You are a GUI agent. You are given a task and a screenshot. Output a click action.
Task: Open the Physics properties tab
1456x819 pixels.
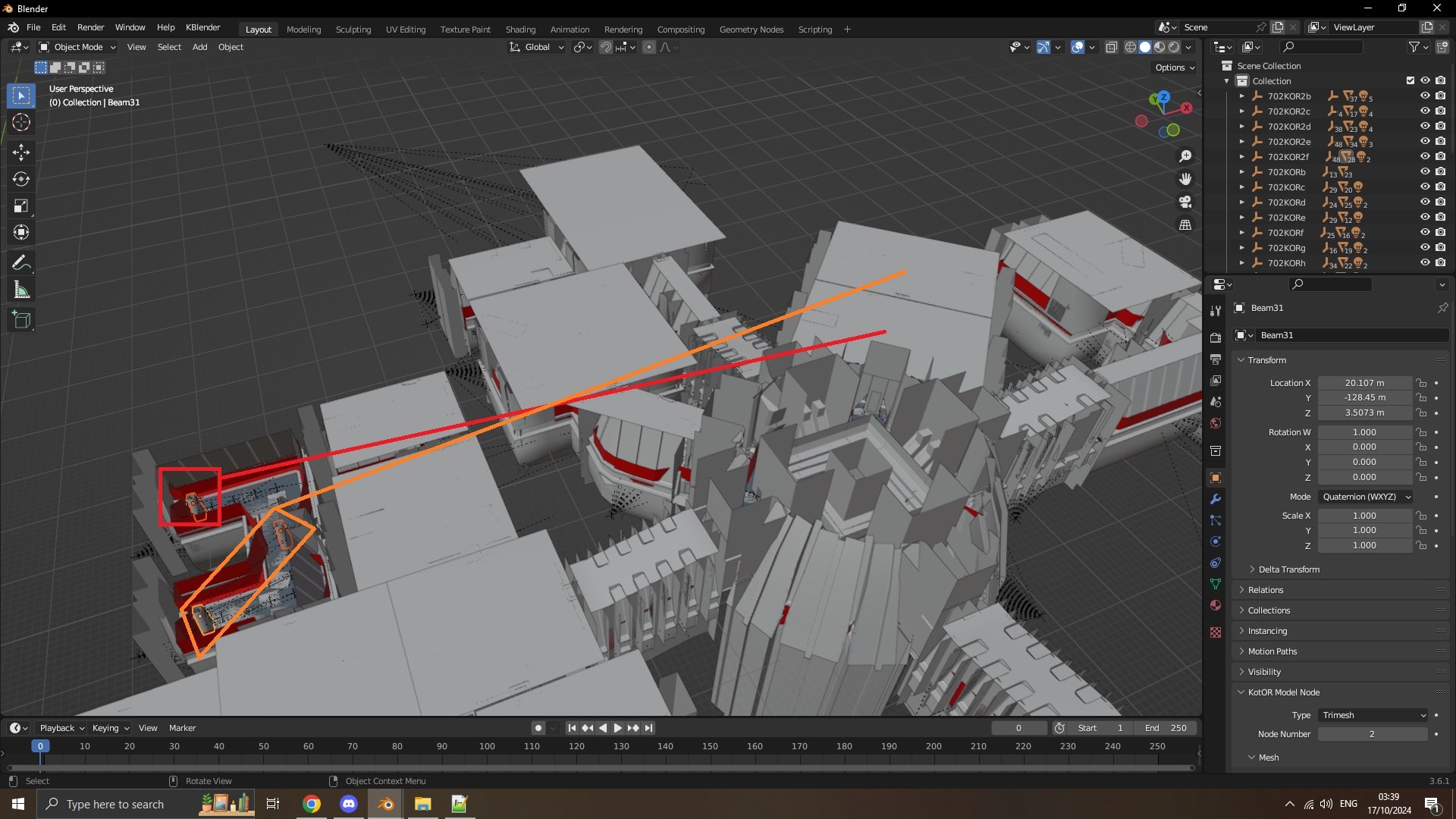[x=1216, y=541]
